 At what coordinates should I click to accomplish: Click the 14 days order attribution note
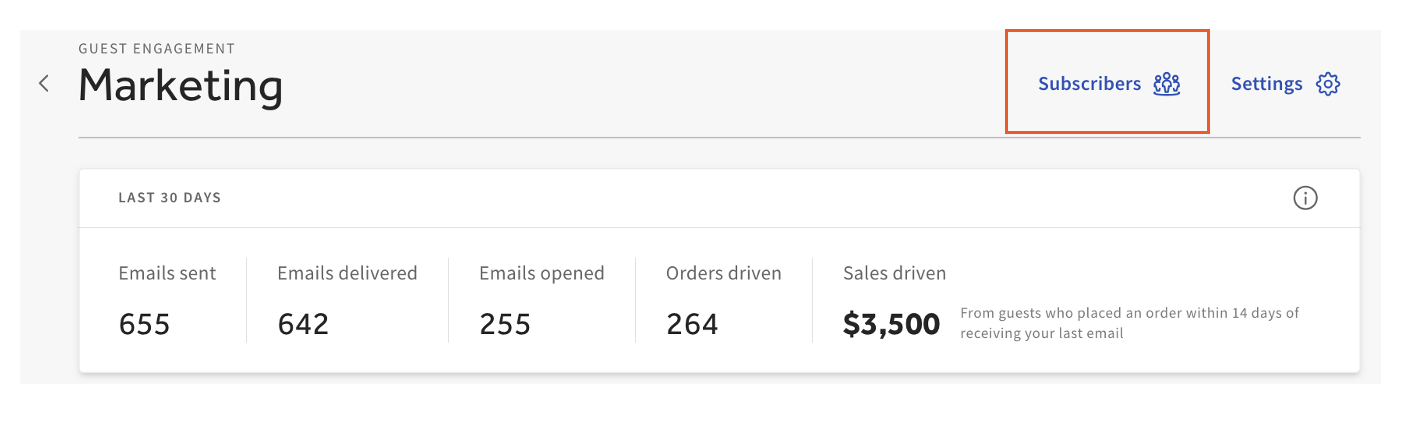coord(1129,323)
